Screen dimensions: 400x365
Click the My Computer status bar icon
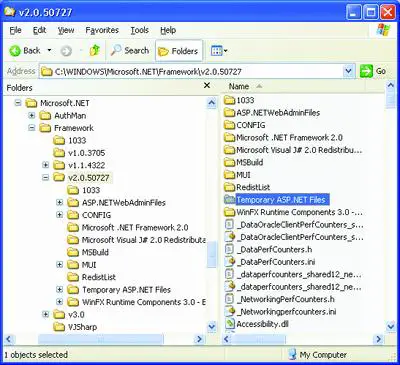click(x=292, y=354)
